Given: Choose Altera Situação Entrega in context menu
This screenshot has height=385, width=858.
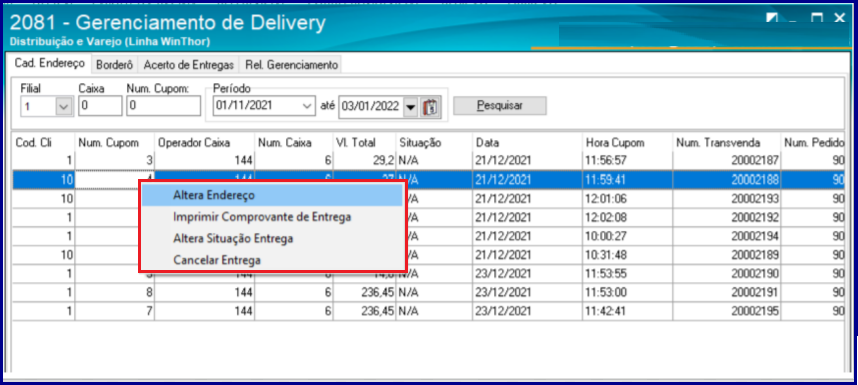Looking at the screenshot, I should tap(272, 239).
